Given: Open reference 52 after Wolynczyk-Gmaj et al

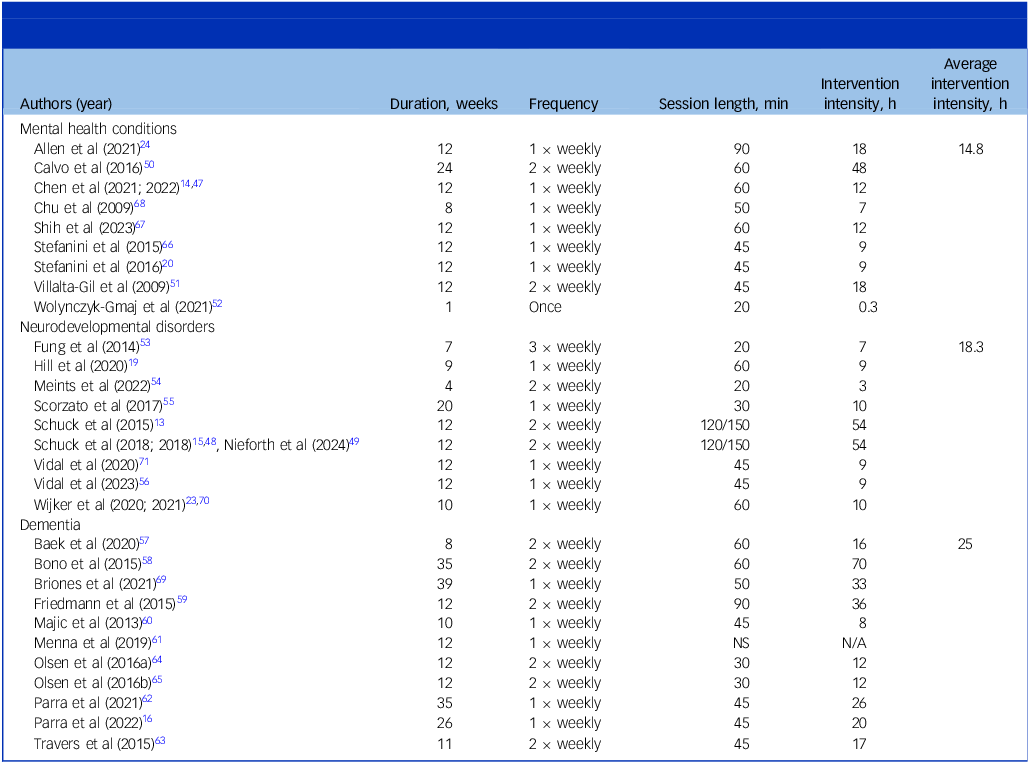Looking at the screenshot, I should (217, 304).
